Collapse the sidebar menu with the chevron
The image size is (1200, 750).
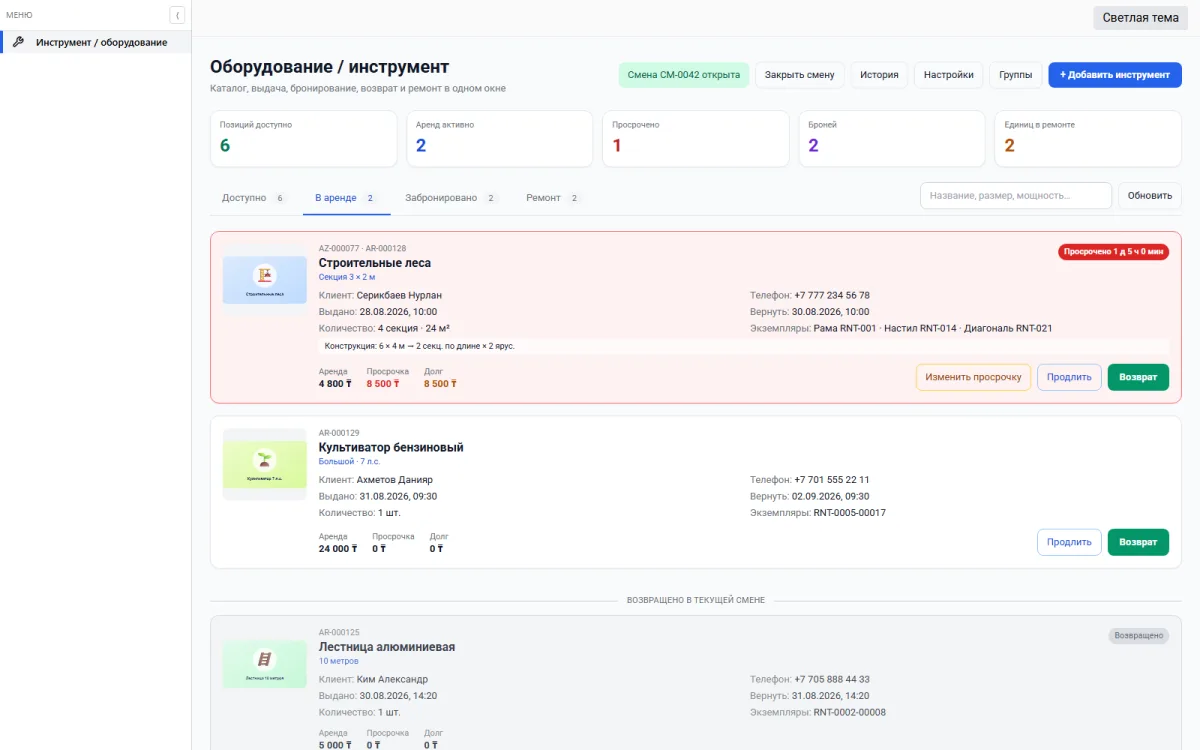coord(177,15)
